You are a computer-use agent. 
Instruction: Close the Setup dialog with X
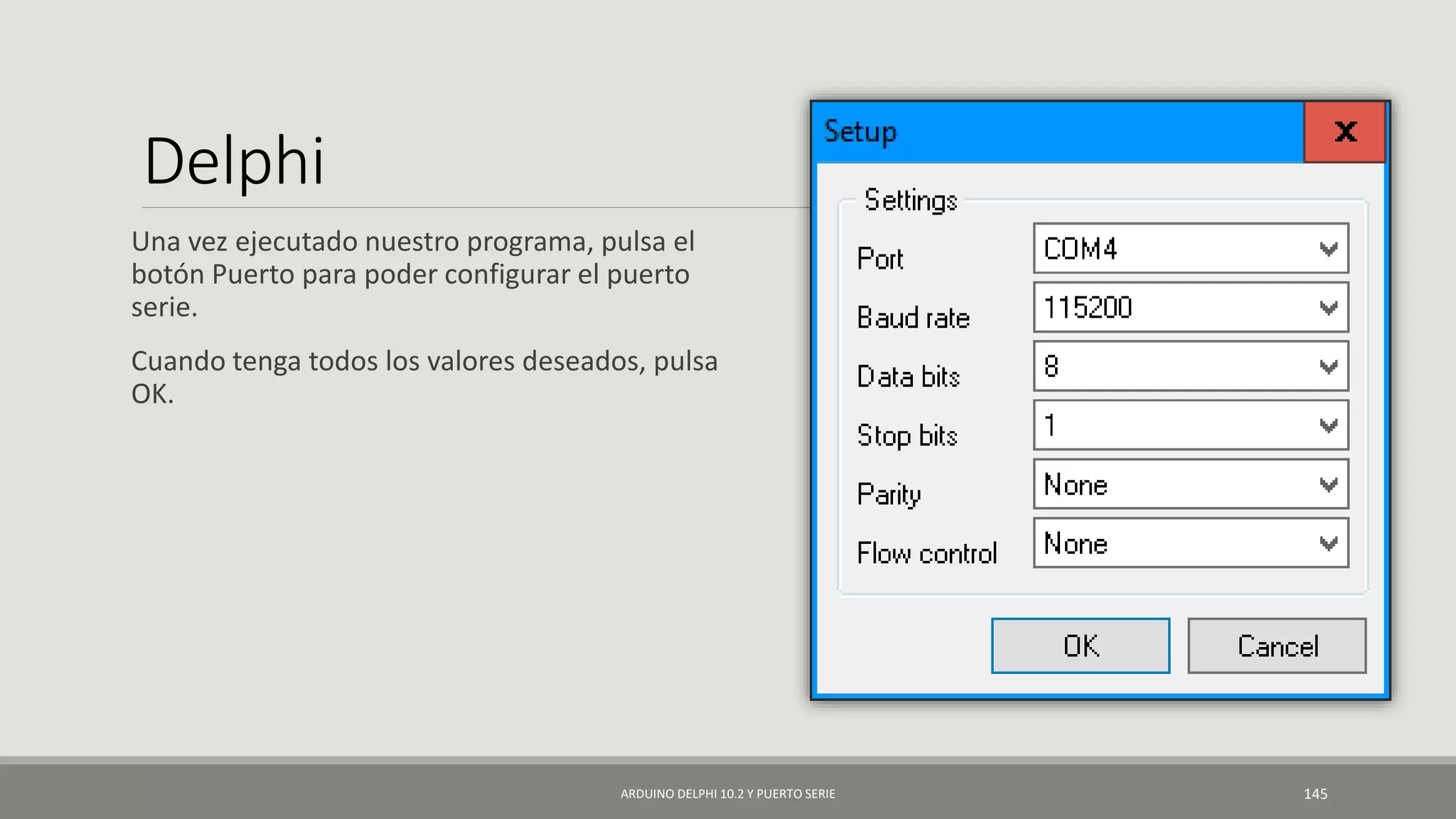click(1344, 132)
